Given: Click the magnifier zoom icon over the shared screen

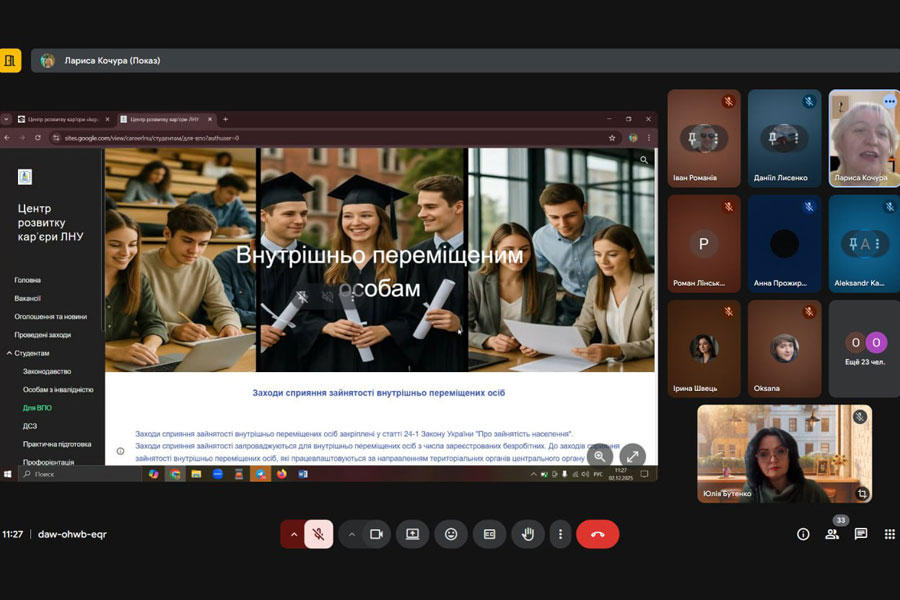Looking at the screenshot, I should click(599, 456).
